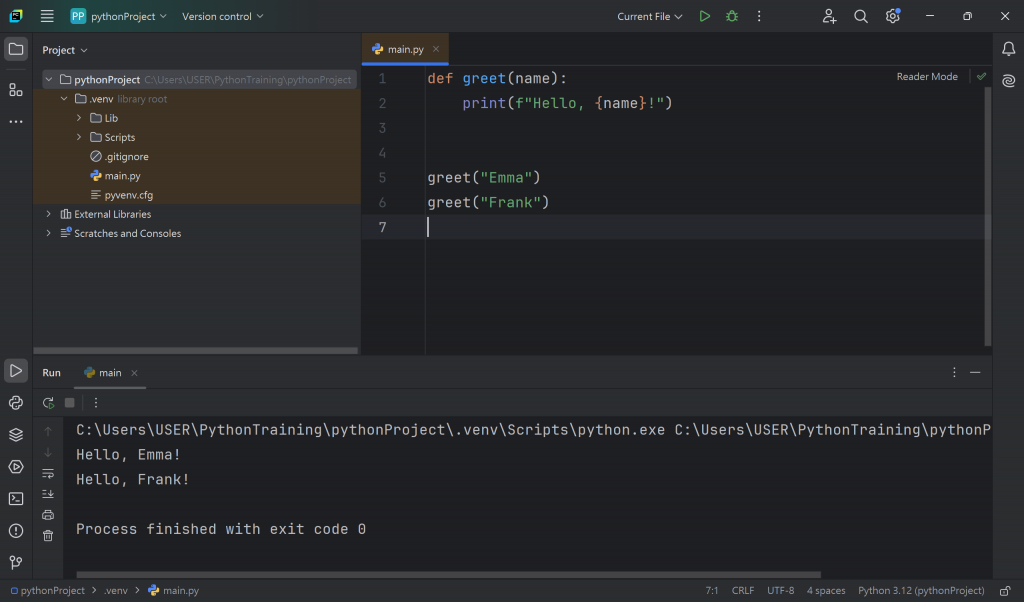Screen dimensions: 1024x602
Task: Open the Python Packages tool window
Action: 16,435
